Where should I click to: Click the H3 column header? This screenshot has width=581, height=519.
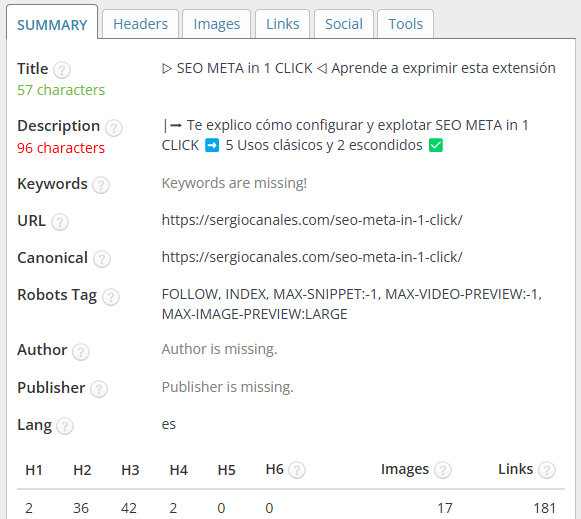tap(130, 470)
